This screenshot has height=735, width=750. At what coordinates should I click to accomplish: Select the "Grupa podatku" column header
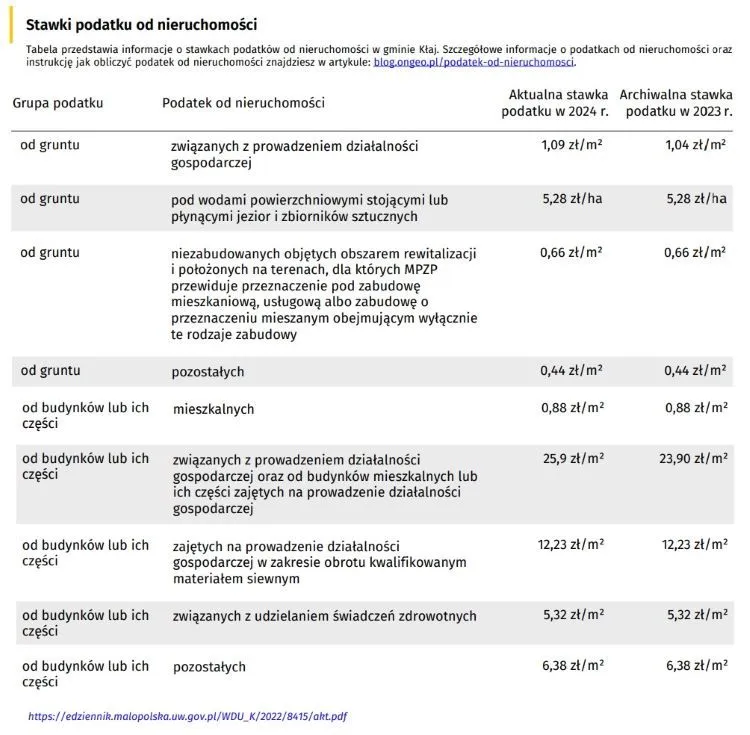[58, 103]
